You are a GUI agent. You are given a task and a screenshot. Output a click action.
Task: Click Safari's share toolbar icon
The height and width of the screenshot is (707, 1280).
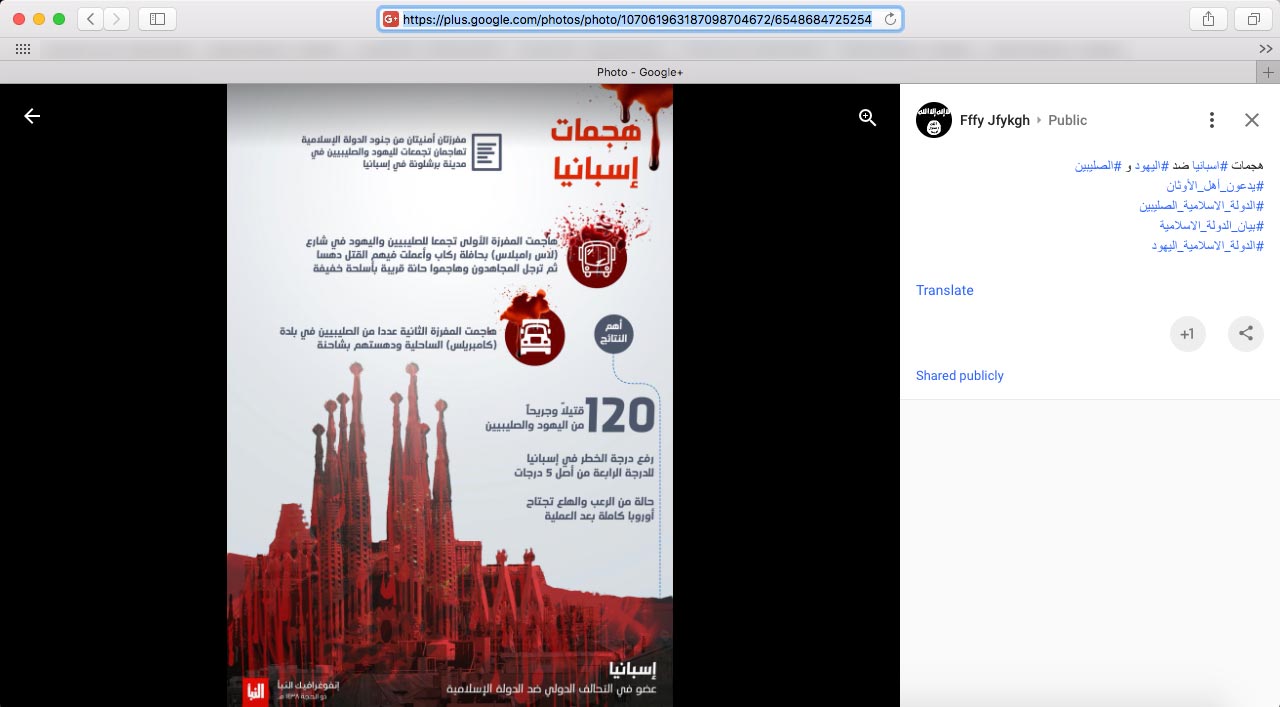click(x=1208, y=19)
